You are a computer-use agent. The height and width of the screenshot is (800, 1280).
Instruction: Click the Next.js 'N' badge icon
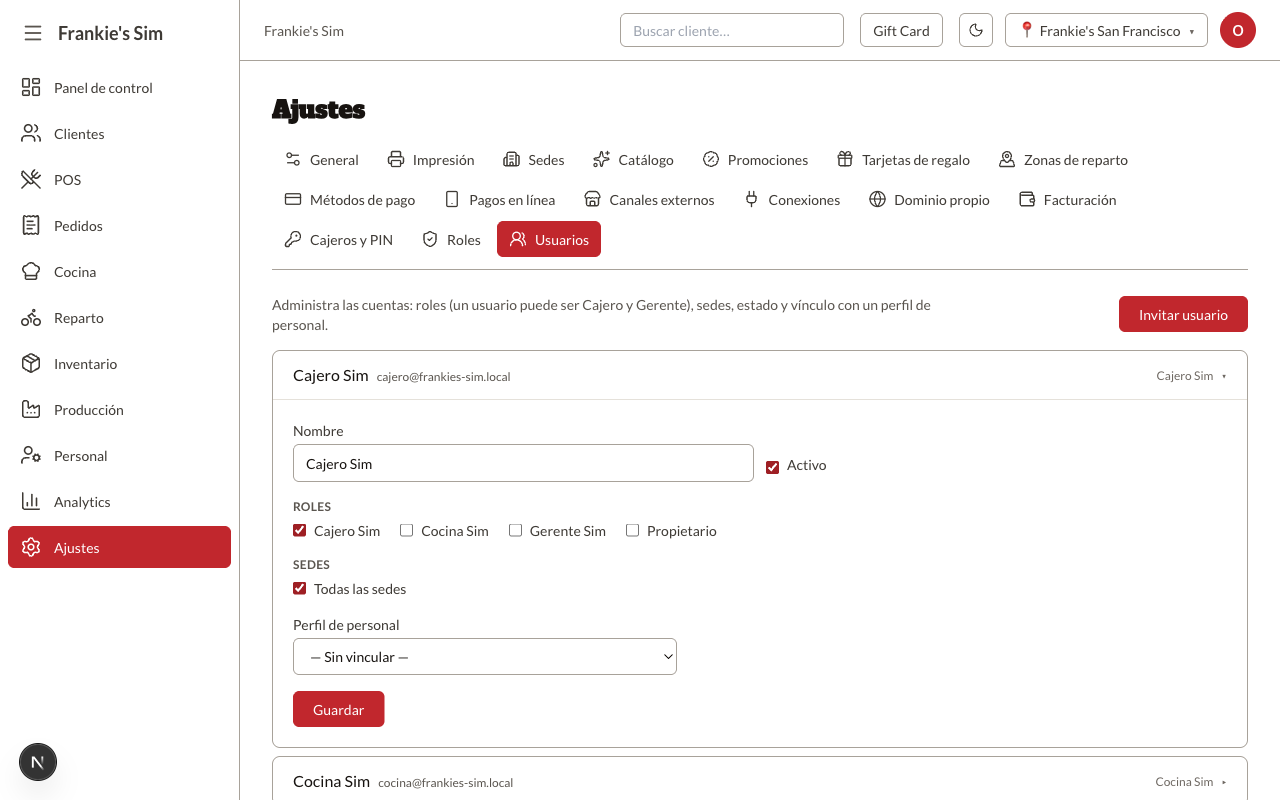coord(38,762)
